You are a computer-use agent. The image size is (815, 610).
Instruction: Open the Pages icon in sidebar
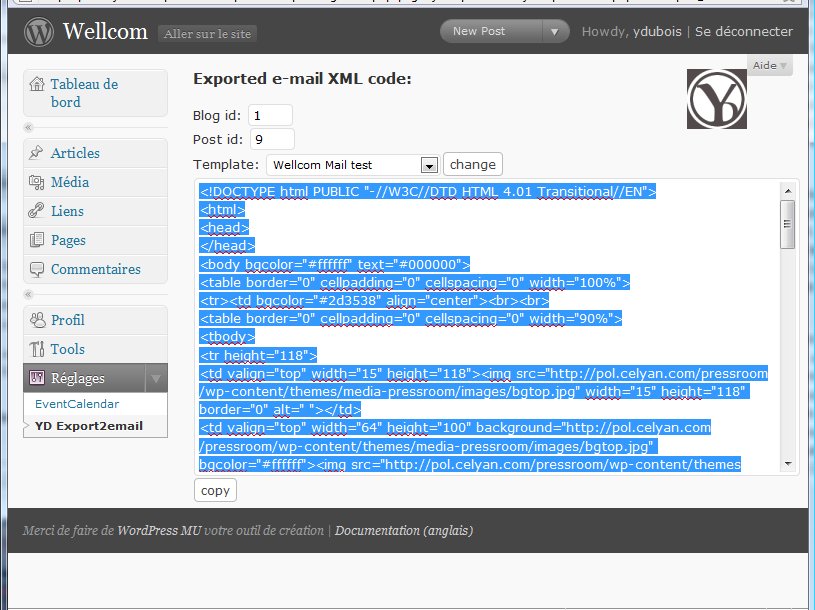(36, 240)
